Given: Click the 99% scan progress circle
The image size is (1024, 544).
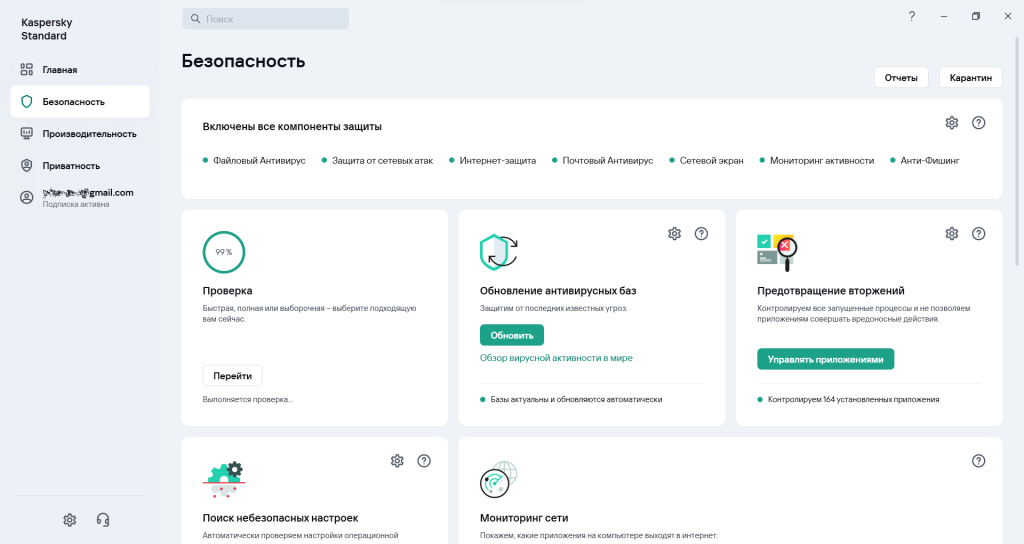Looking at the screenshot, I should click(x=224, y=252).
